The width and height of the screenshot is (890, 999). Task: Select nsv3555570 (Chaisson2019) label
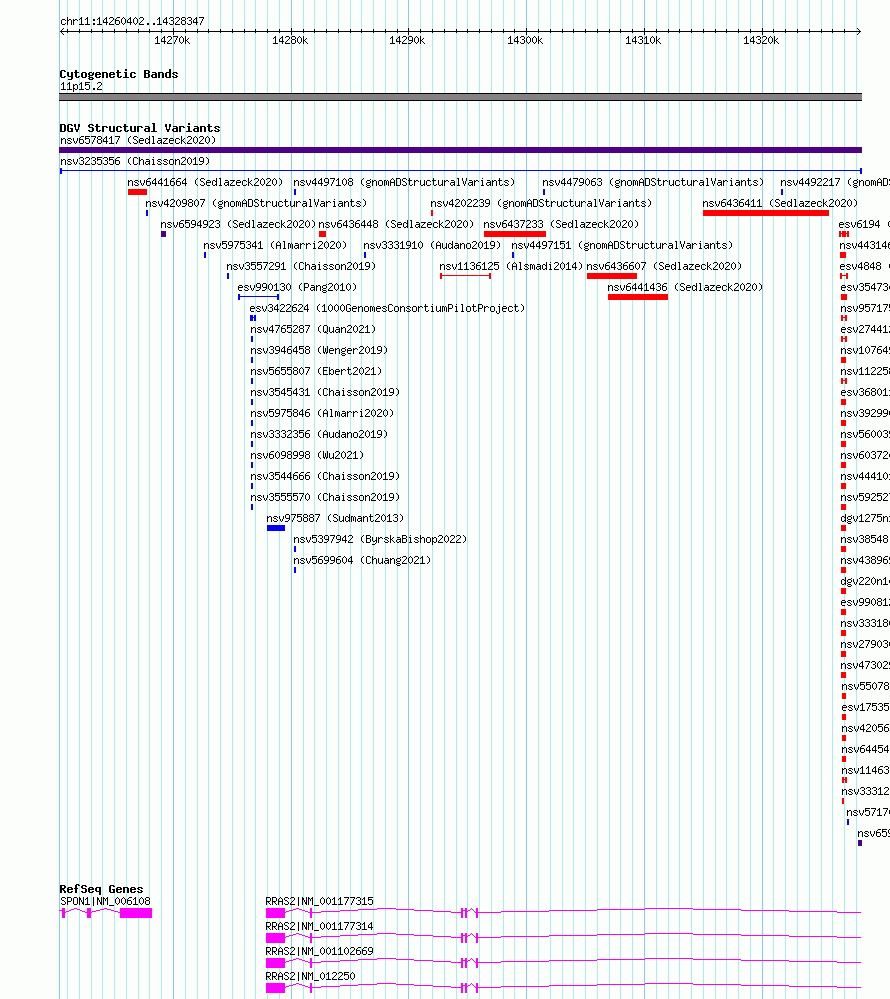pyautogui.click(x=326, y=498)
